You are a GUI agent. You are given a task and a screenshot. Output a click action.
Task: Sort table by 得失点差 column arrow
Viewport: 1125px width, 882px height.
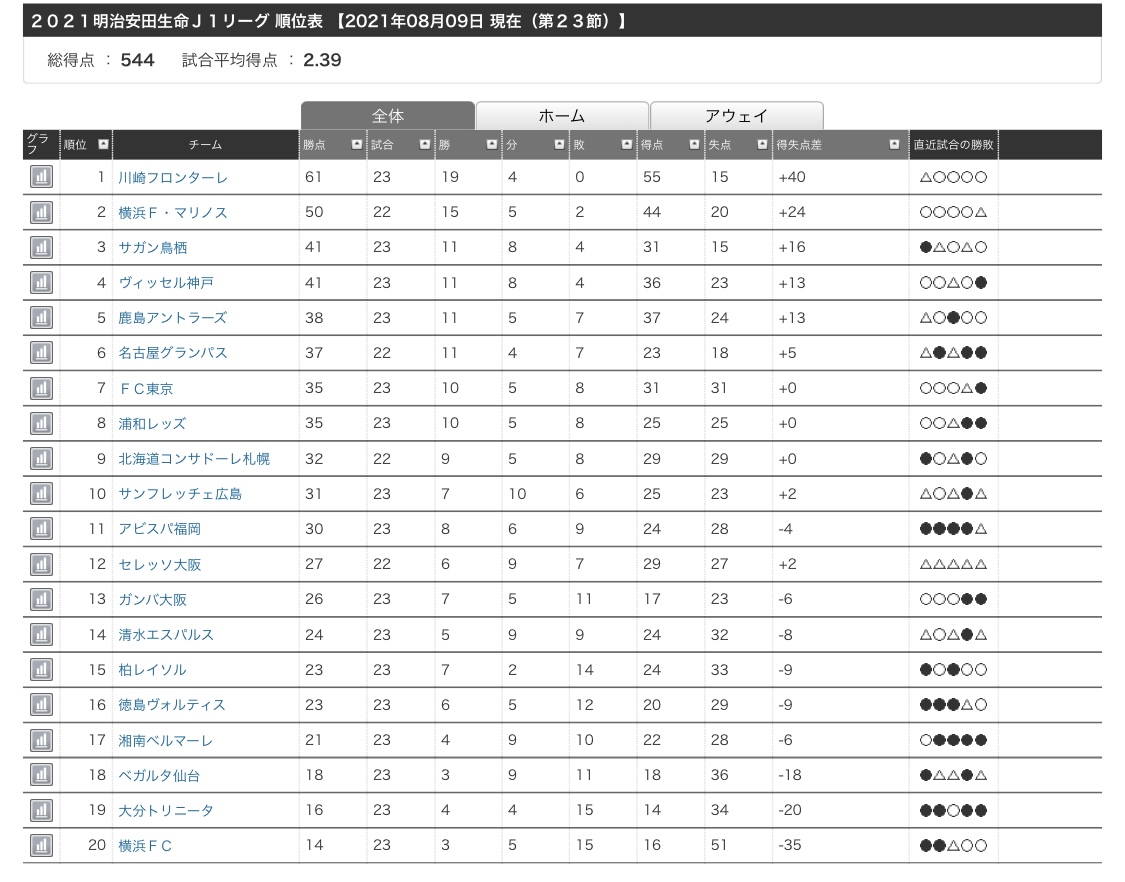coord(894,145)
